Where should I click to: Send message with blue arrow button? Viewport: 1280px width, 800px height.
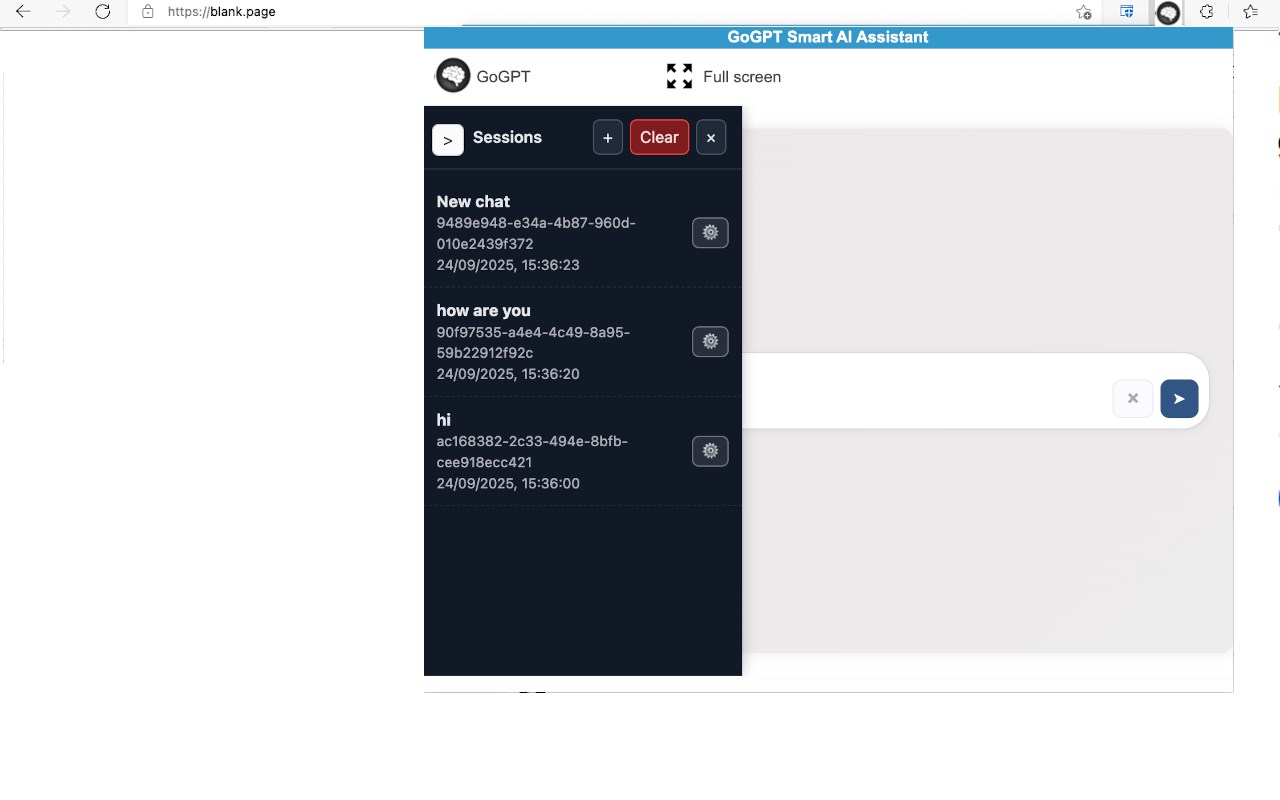coord(1179,398)
